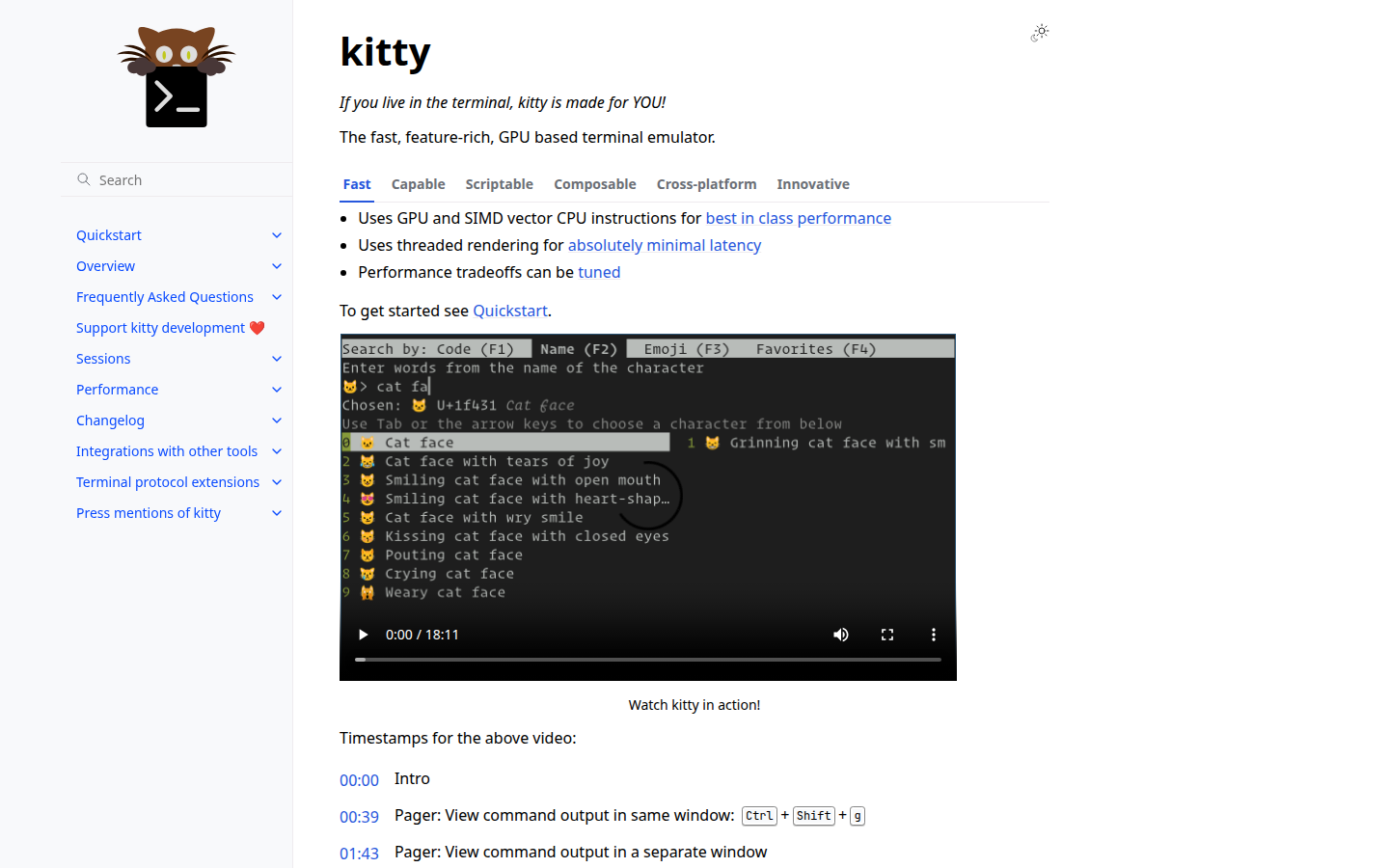
Task: Open Terminal protocol extensions link
Action: tap(168, 482)
